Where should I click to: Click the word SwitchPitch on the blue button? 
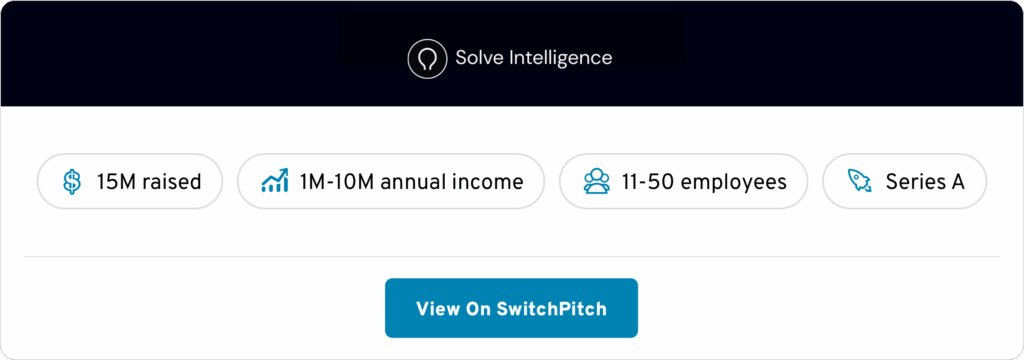pos(552,308)
